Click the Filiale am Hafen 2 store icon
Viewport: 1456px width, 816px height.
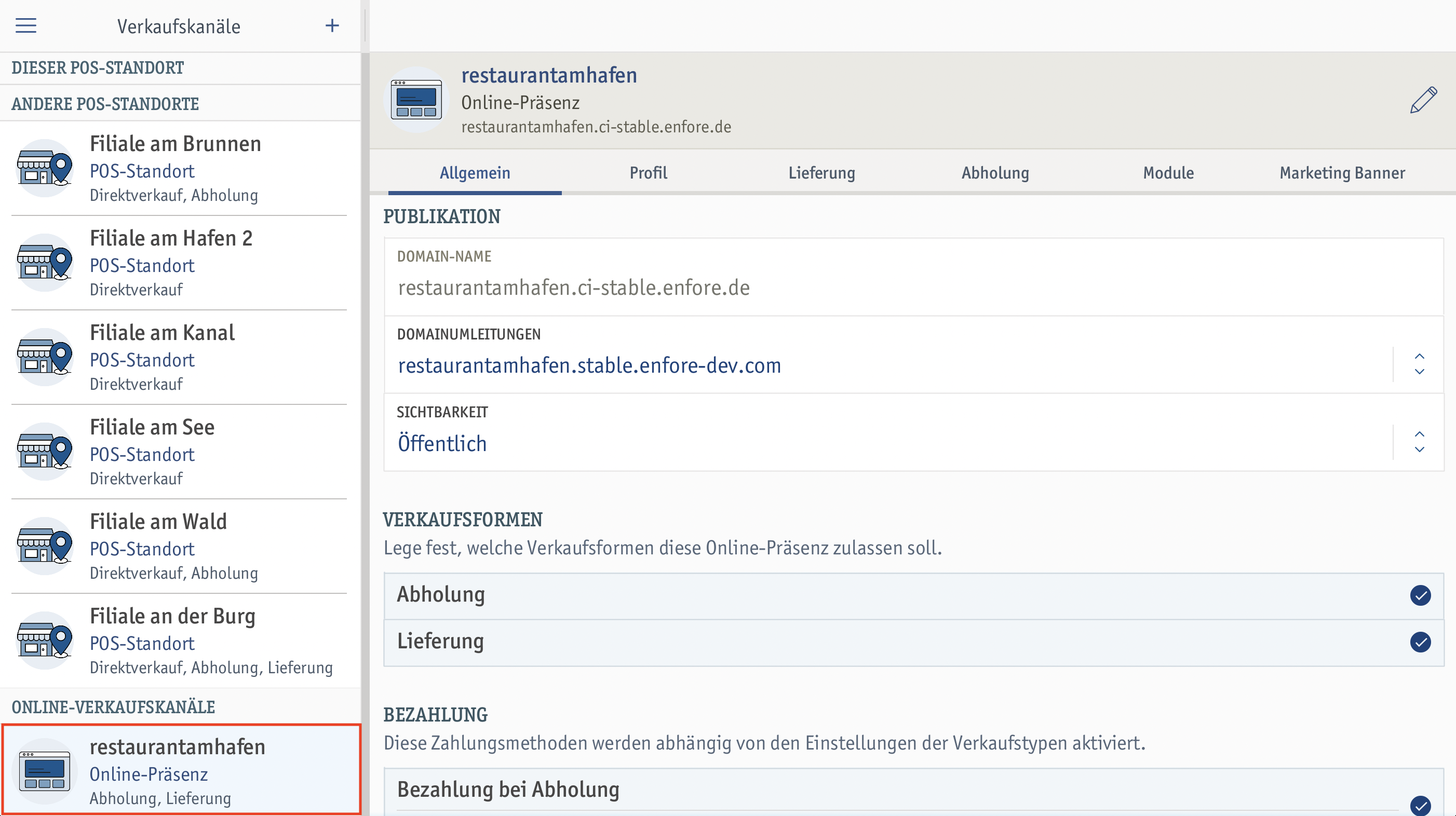[x=45, y=262]
